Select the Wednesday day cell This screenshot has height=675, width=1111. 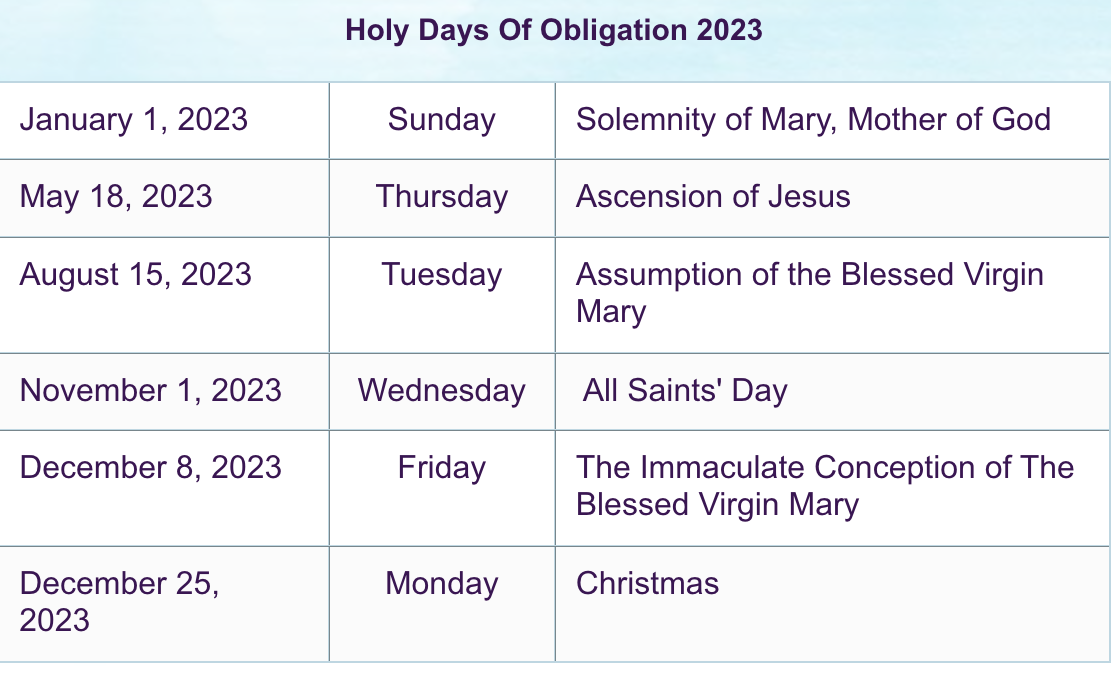(x=441, y=391)
